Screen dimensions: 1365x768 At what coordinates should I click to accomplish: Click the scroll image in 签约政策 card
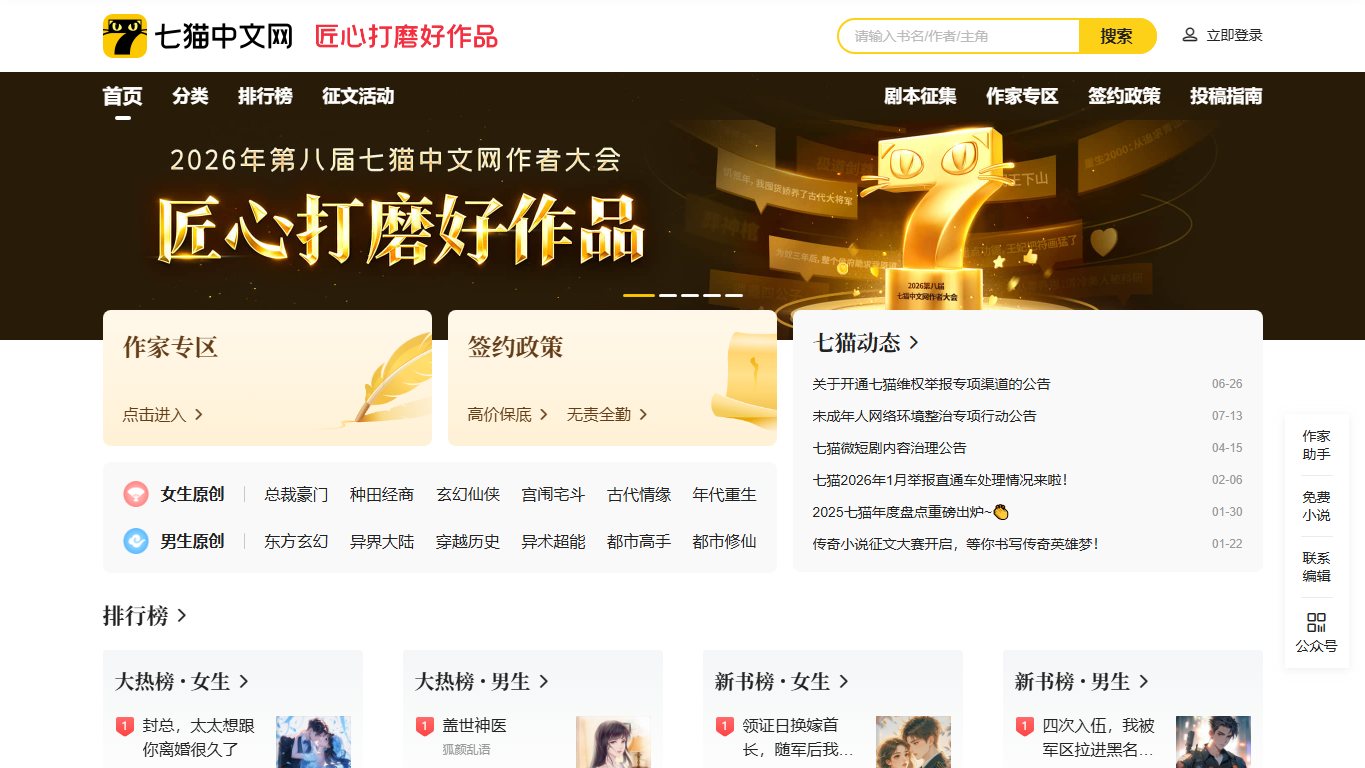pyautogui.click(x=745, y=378)
